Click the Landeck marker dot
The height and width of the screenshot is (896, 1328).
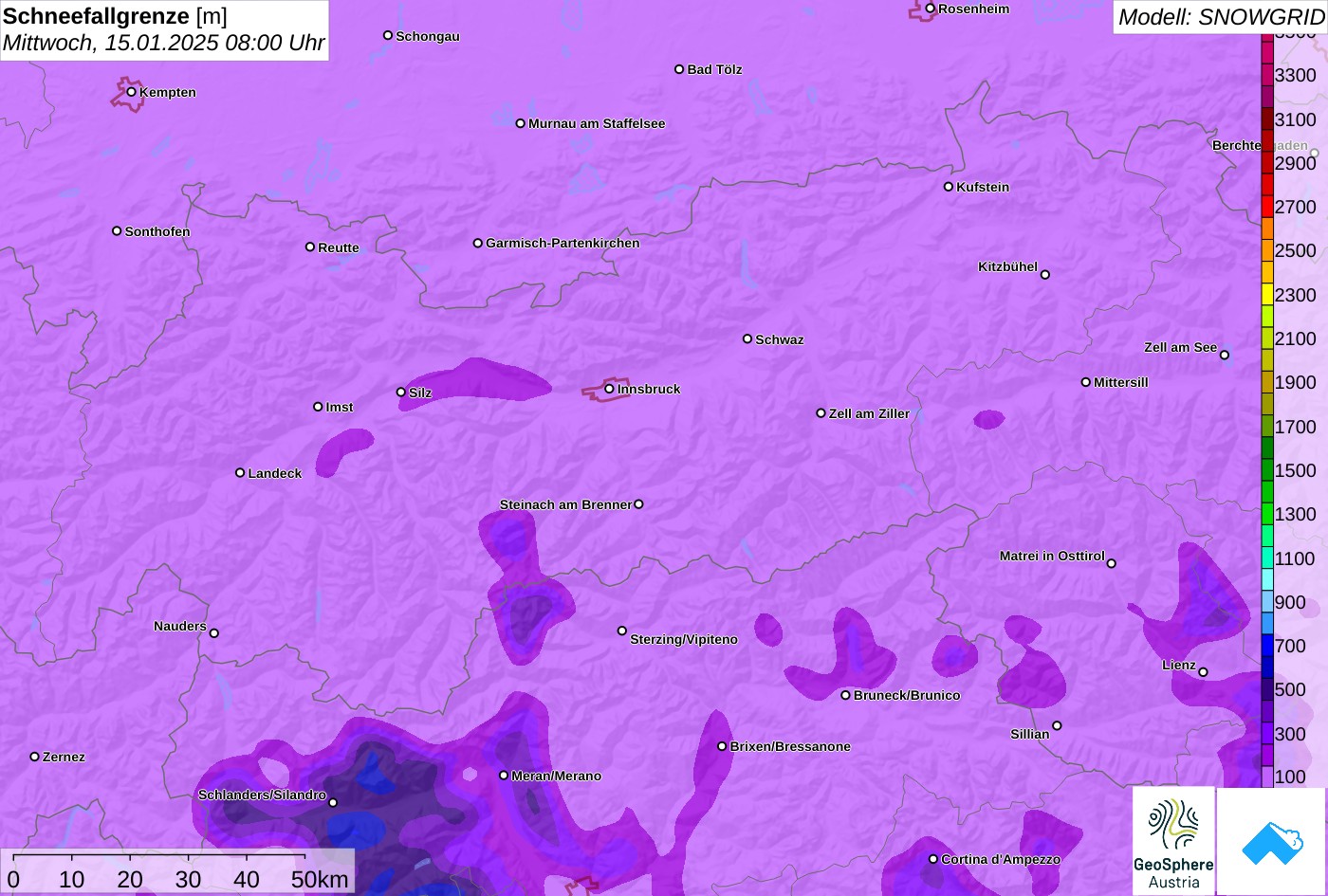[240, 472]
